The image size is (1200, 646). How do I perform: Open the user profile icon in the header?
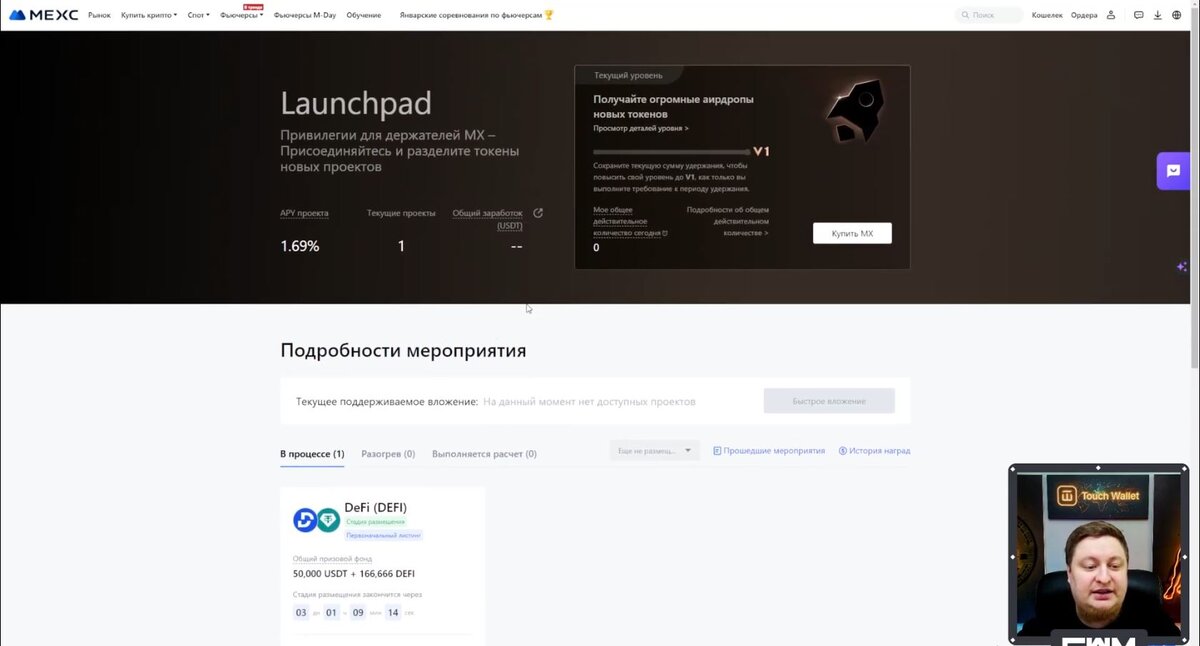click(x=1110, y=15)
